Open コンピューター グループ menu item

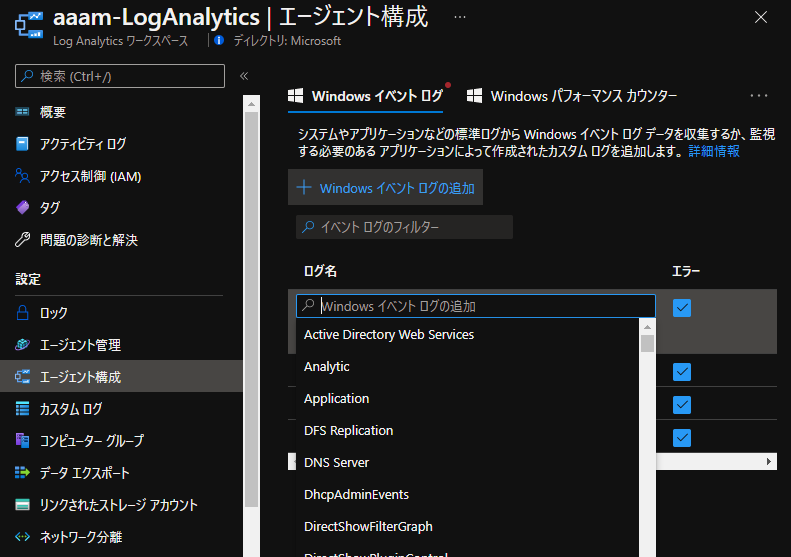pyautogui.click(x=121, y=440)
